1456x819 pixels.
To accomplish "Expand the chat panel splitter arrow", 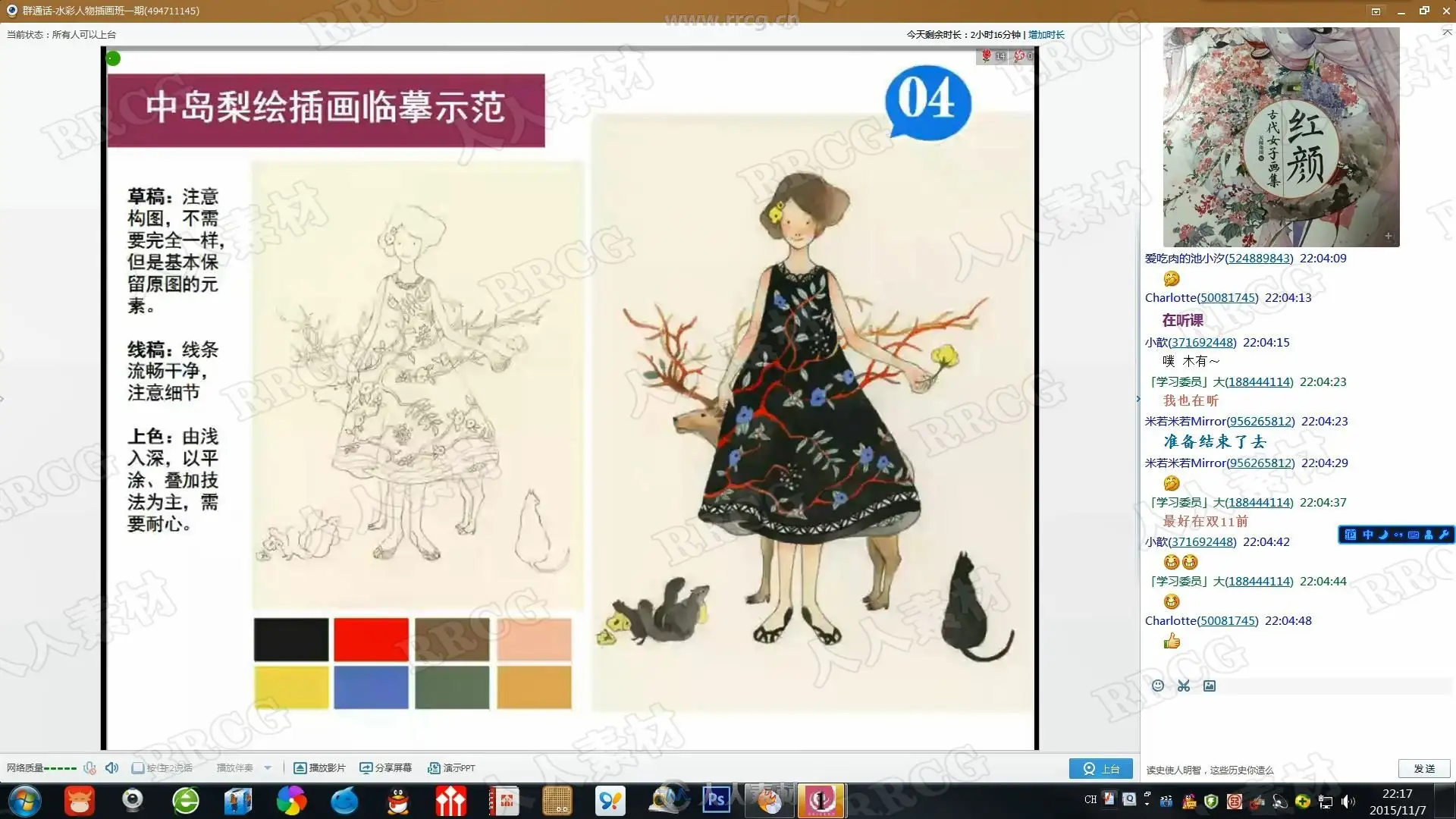I will [x=1138, y=399].
